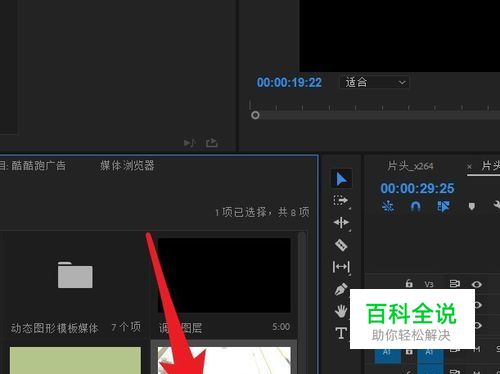Open the 适合 zoom level dropdown
Viewport: 500px width, 374px height.
(x=374, y=82)
